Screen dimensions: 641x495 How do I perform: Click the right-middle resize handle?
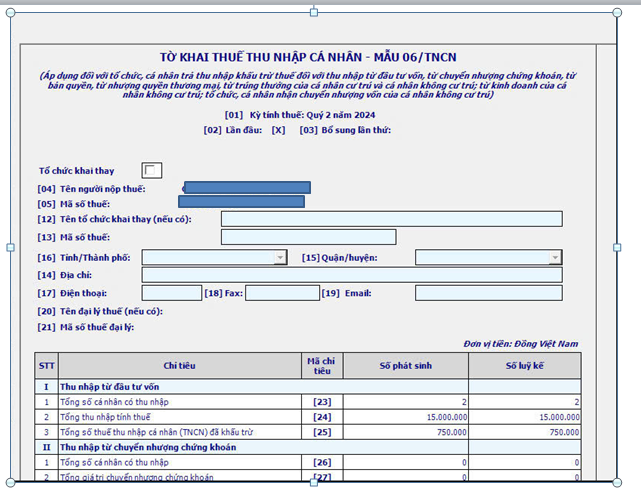pyautogui.click(x=616, y=246)
